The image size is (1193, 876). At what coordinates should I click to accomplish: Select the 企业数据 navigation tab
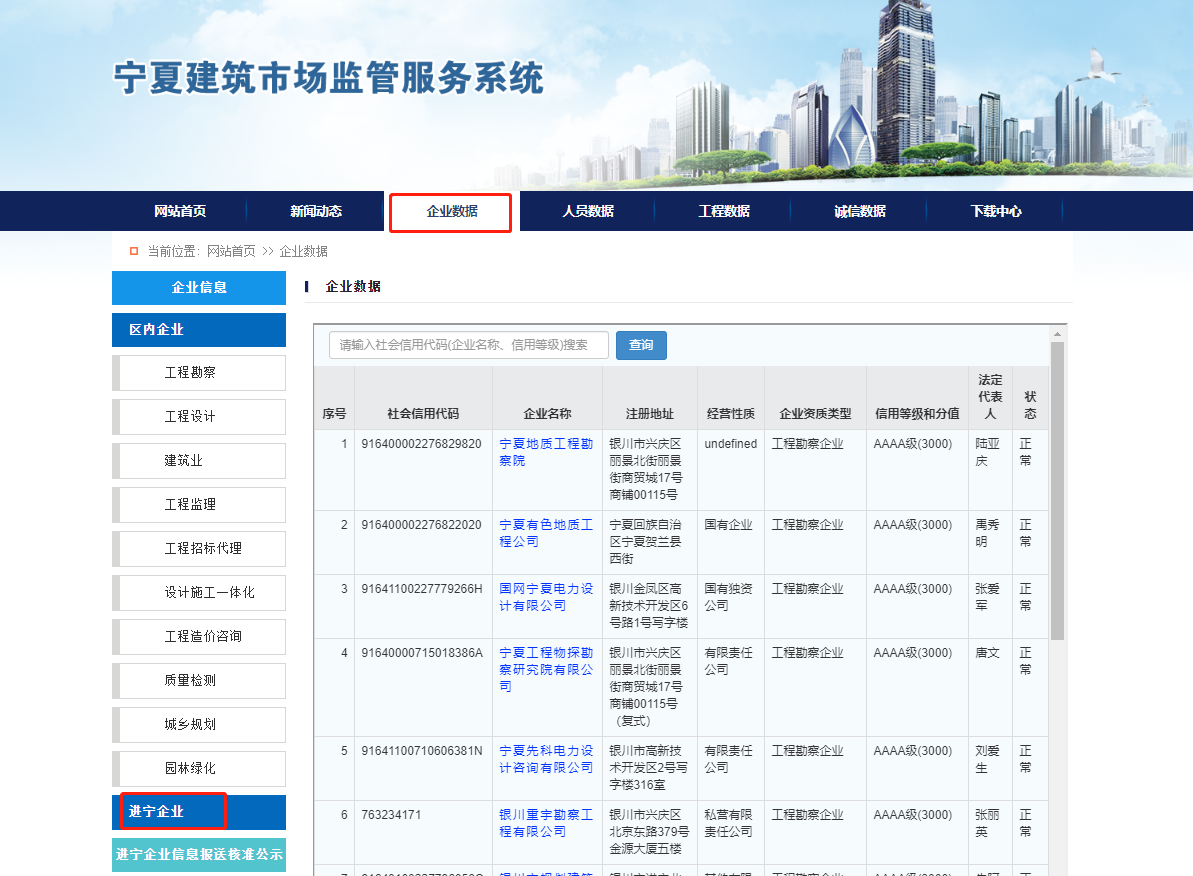click(x=451, y=211)
